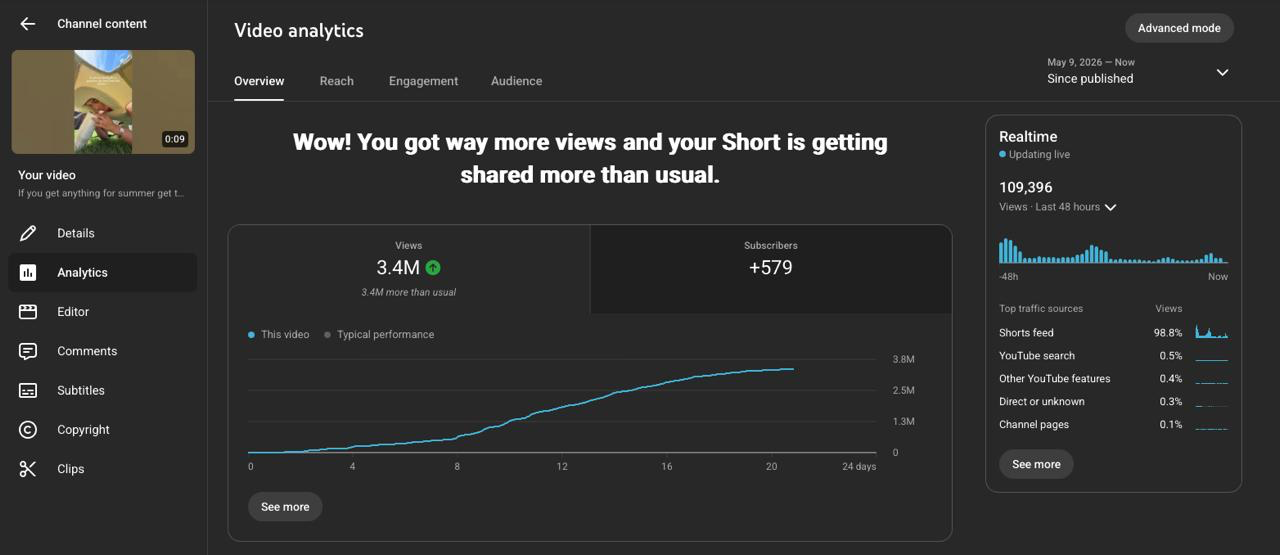This screenshot has width=1280, height=555.
Task: Switch to the Reach tab
Action: coord(337,81)
